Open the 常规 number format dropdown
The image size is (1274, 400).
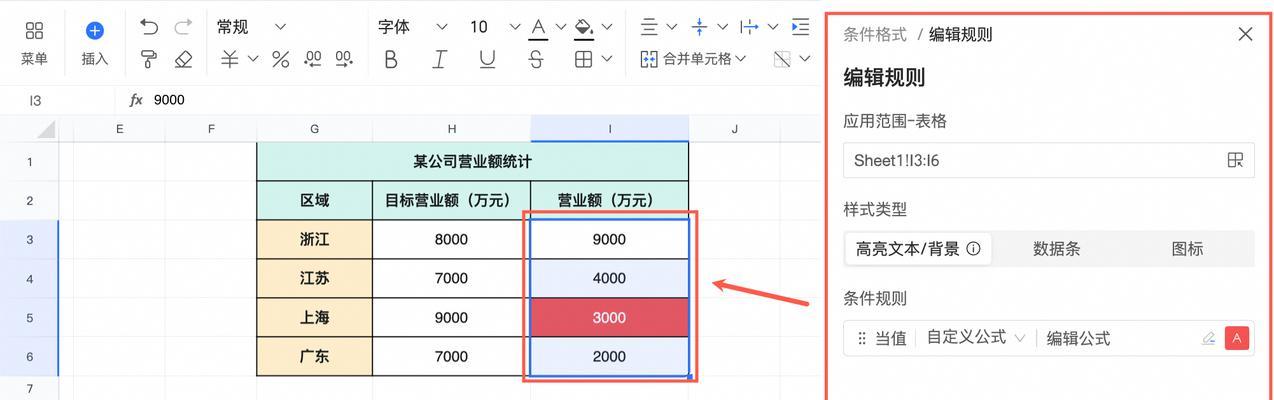(x=252, y=28)
